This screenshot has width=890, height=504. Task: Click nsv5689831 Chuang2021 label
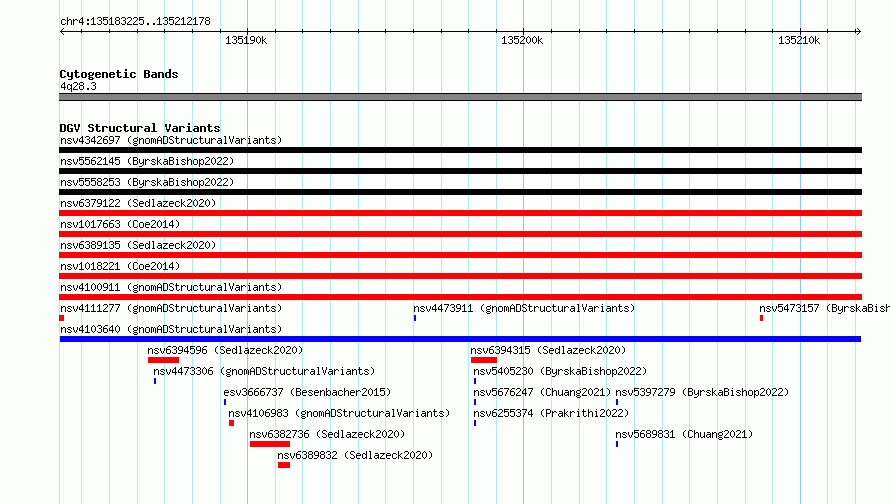point(684,434)
